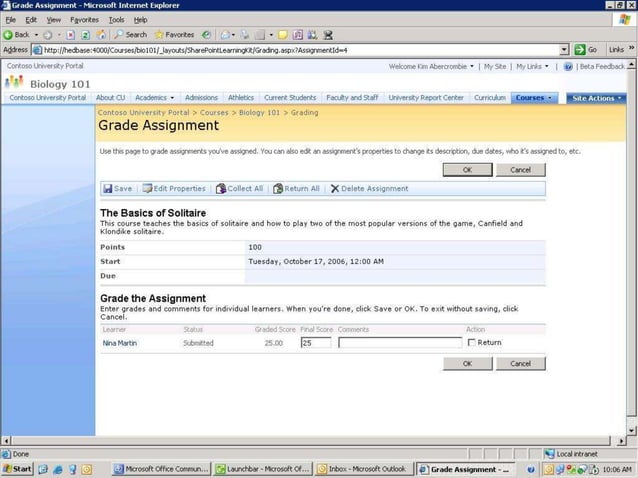
Task: Click the Return All icon
Action: point(278,188)
